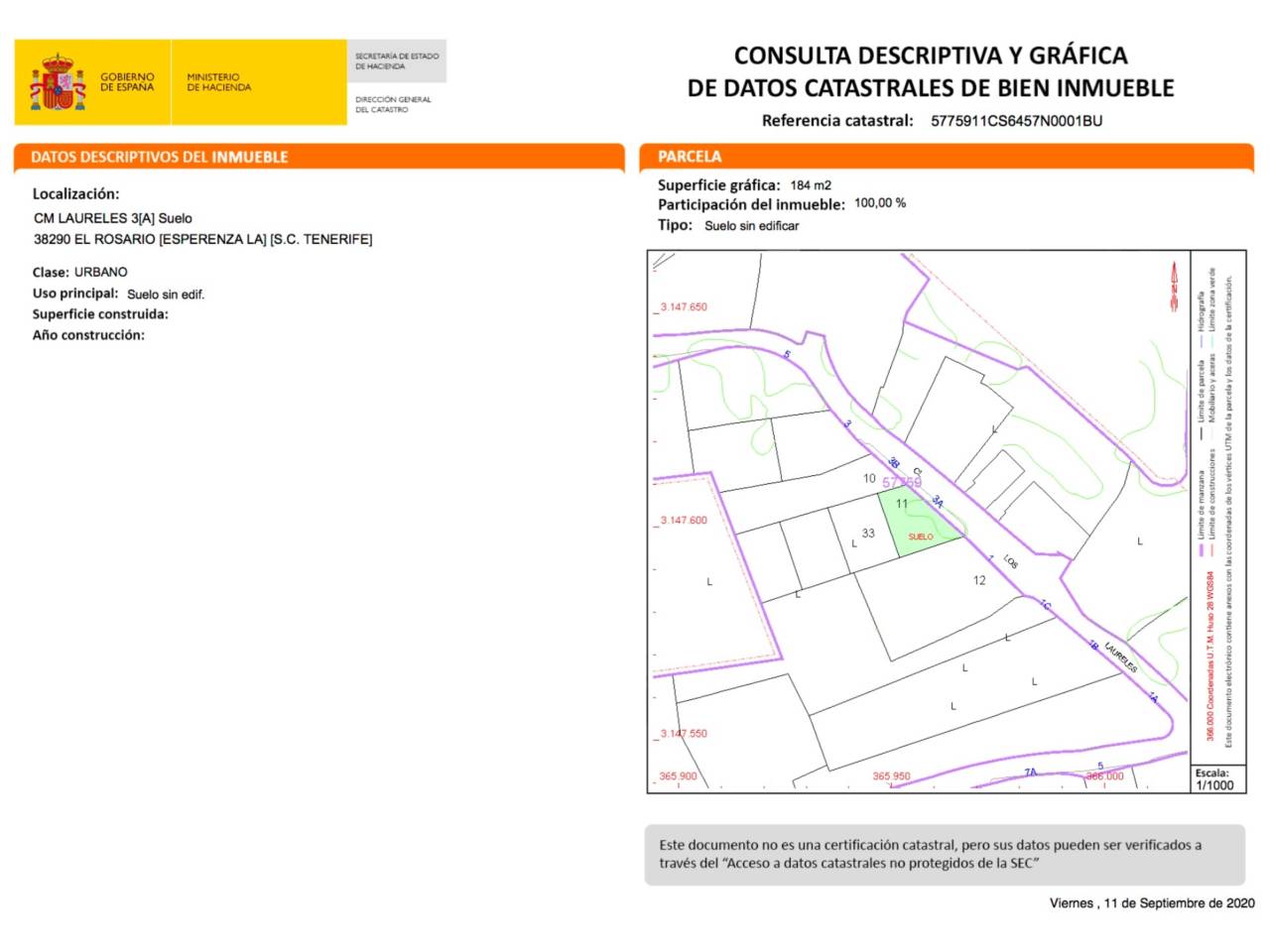
Task: Click the map legend strip beside map
Action: [1218, 506]
